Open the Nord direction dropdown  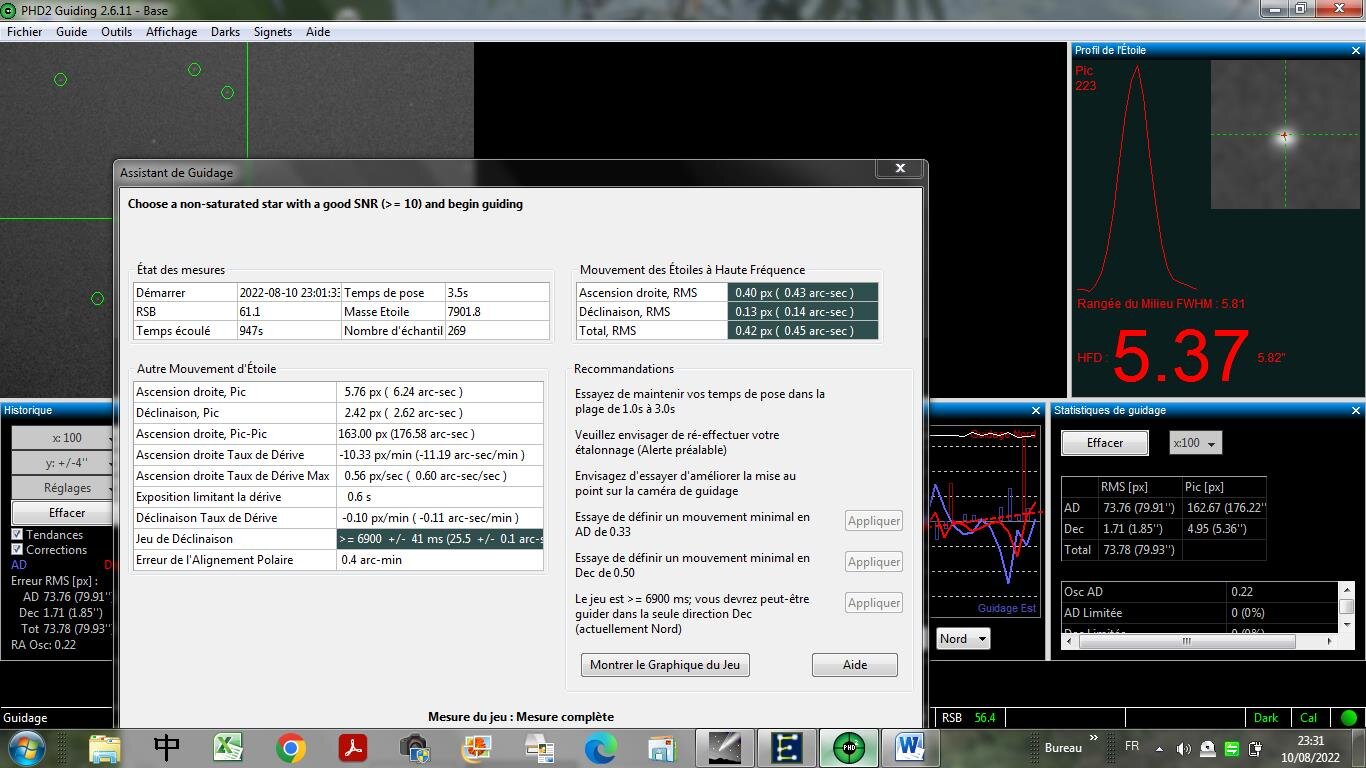pyautogui.click(x=963, y=639)
